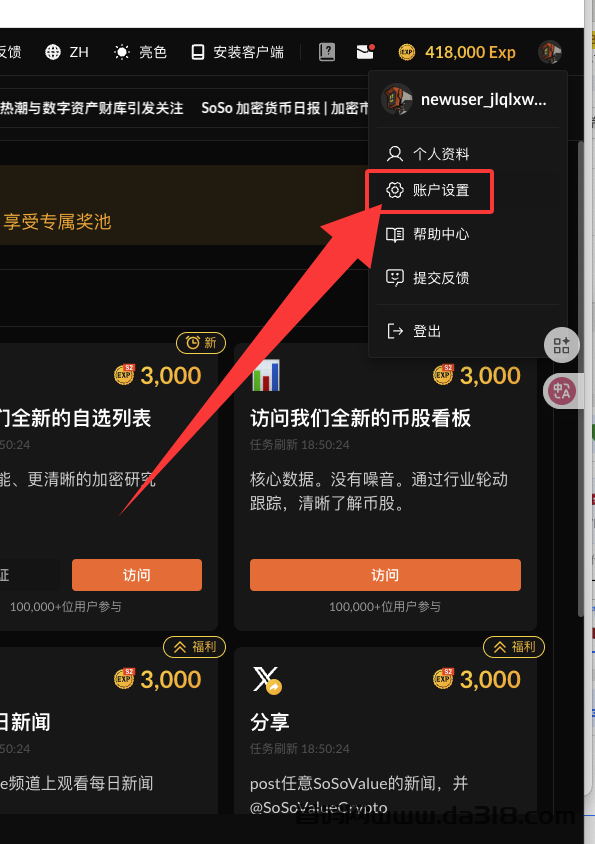595x844 pixels.
Task: Click the 418,000 Exp coin balance
Action: click(x=457, y=52)
